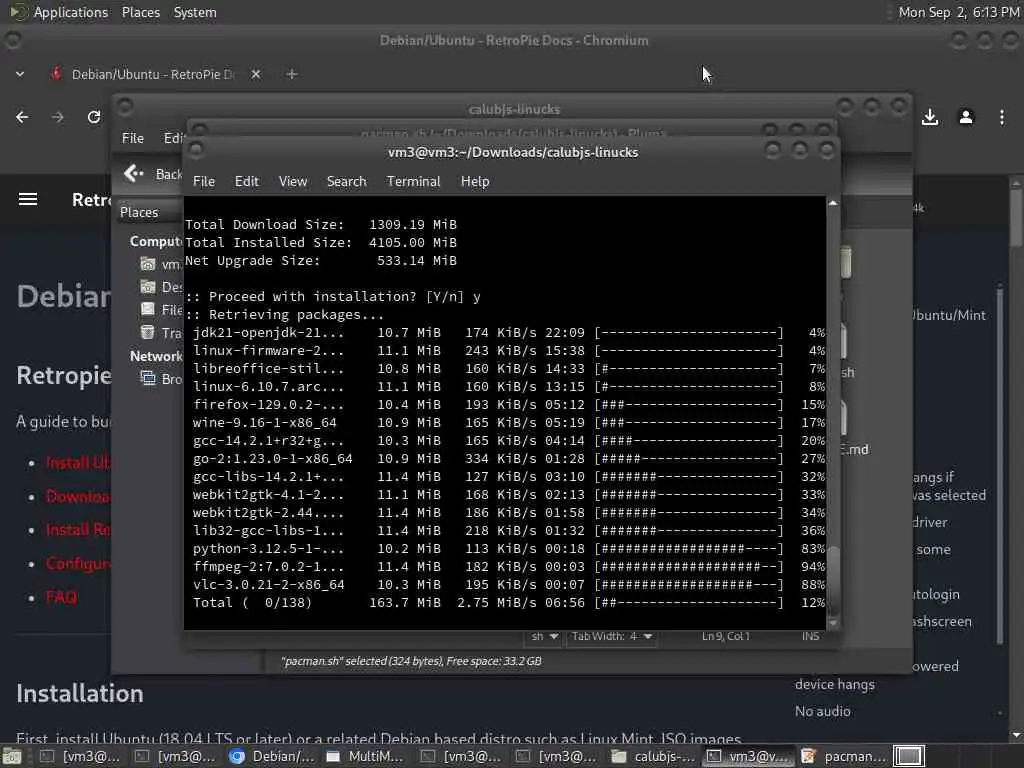Open the Places menu in top panel
This screenshot has width=1024, height=768.
[x=140, y=12]
